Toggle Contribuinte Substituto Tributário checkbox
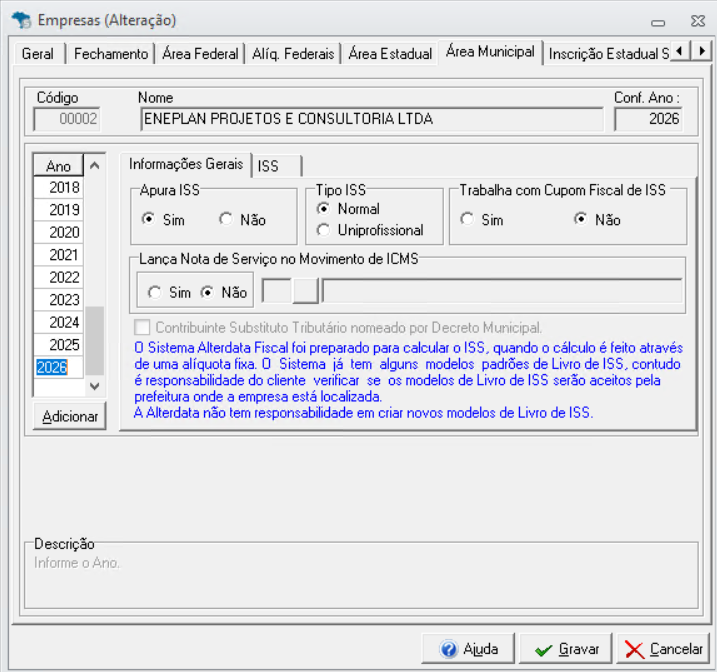 (142, 327)
